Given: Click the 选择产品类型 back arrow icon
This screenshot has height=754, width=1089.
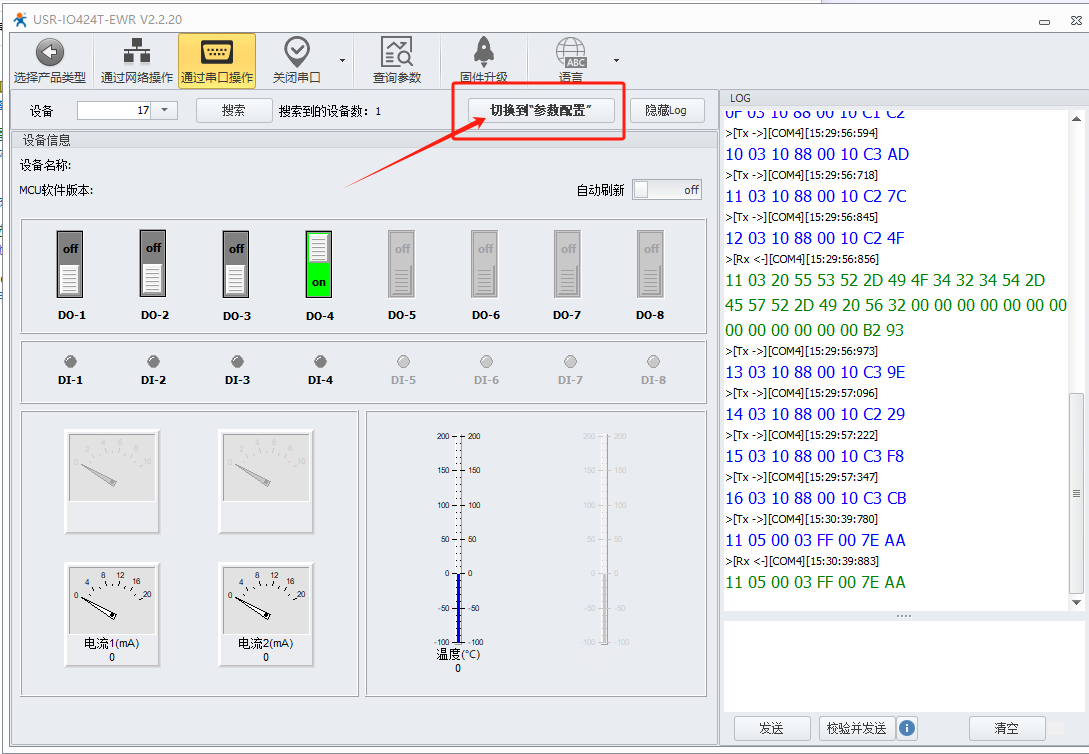Looking at the screenshot, I should pyautogui.click(x=49, y=52).
